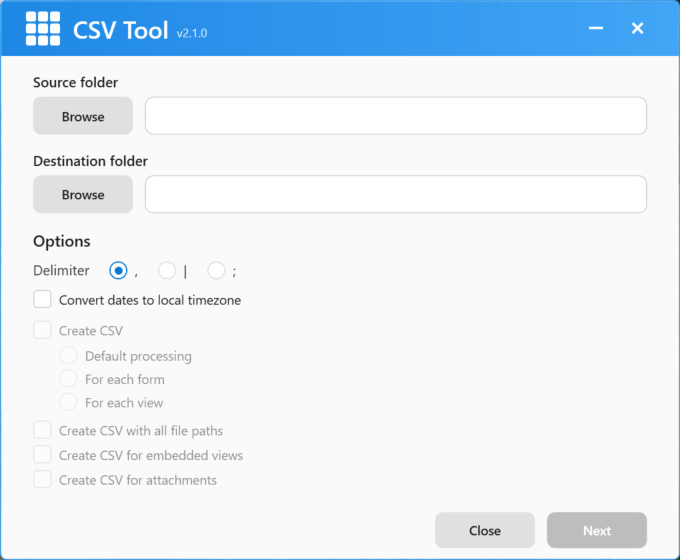Close the window using the title bar X
Viewport: 680px width, 560px height.
637,29
